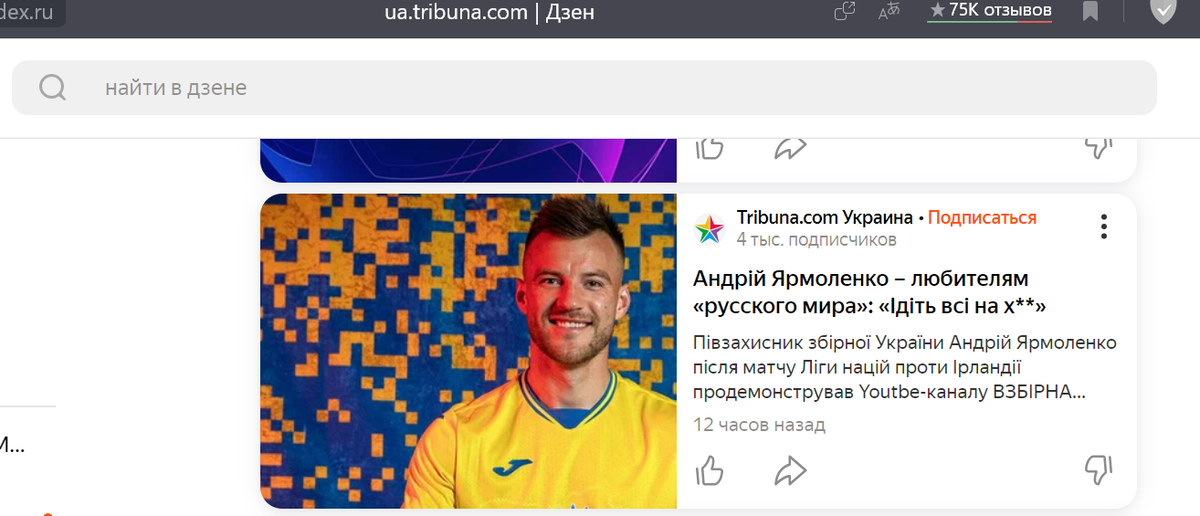The height and width of the screenshot is (516, 1200).
Task: Focus the 'найти в дзене' search field
Action: (584, 88)
